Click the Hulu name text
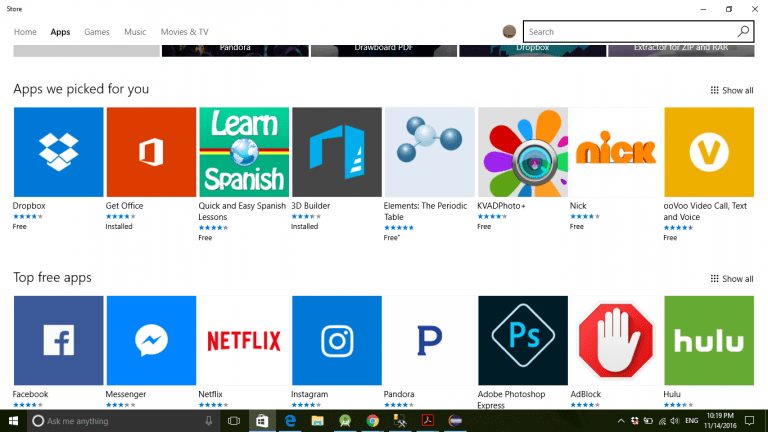This screenshot has width=768, height=432. [672, 394]
